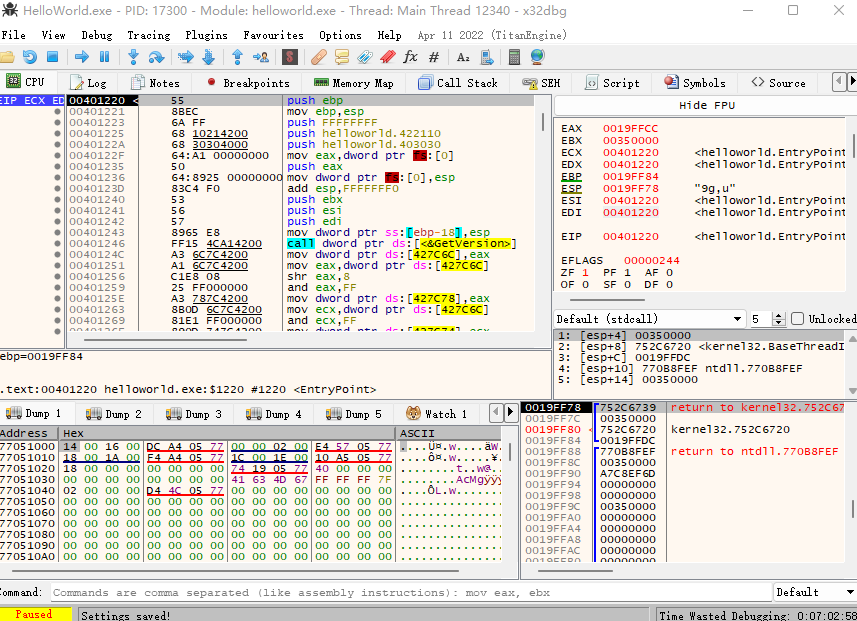857x621 pixels.
Task: Switch to the Breakpoints tab
Action: click(x=249, y=83)
